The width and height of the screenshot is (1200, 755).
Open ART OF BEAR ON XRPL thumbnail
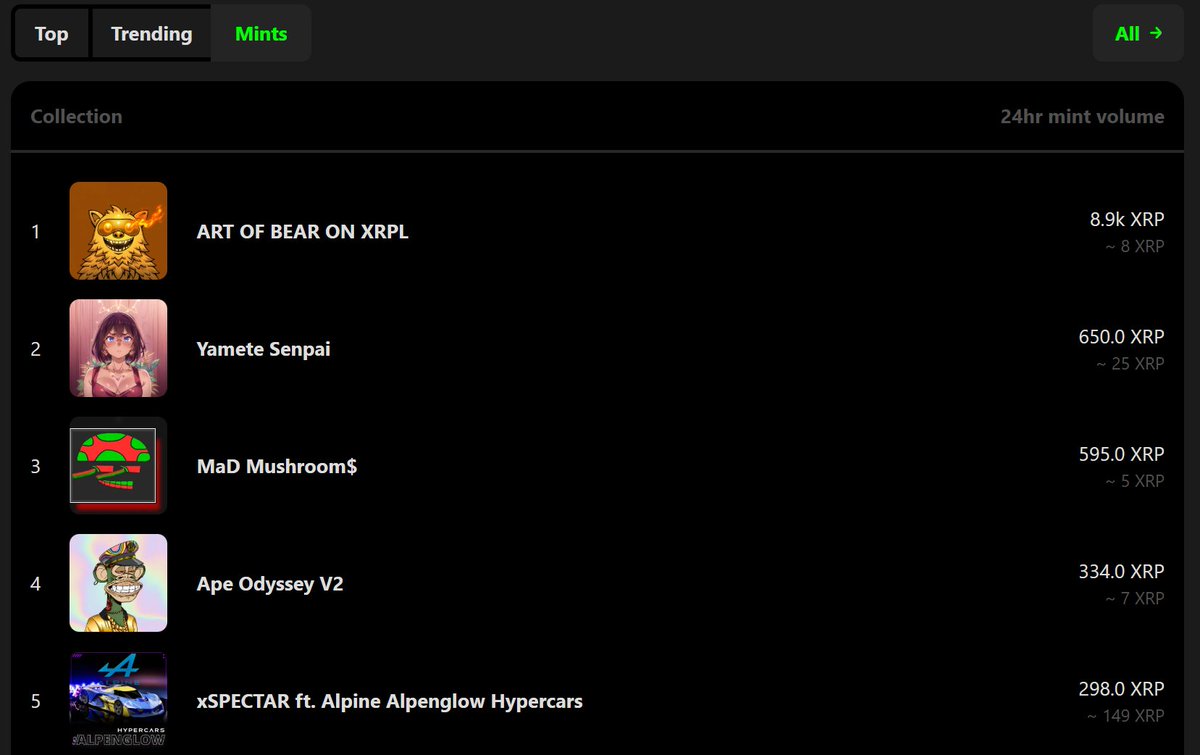[x=118, y=231]
